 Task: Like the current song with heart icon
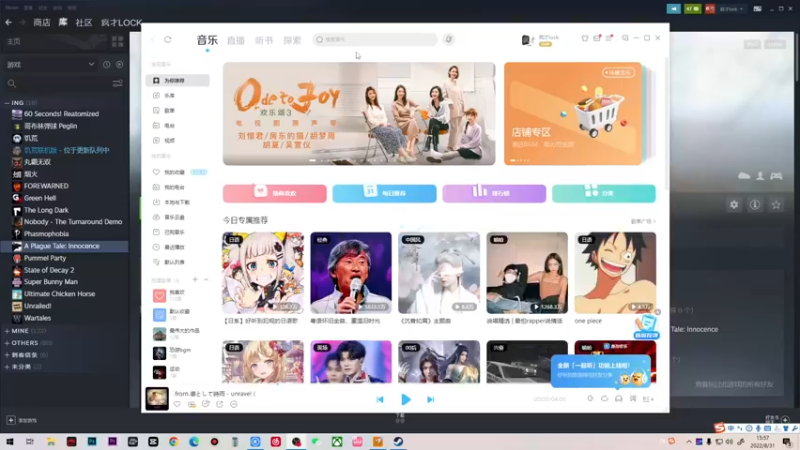[x=177, y=404]
